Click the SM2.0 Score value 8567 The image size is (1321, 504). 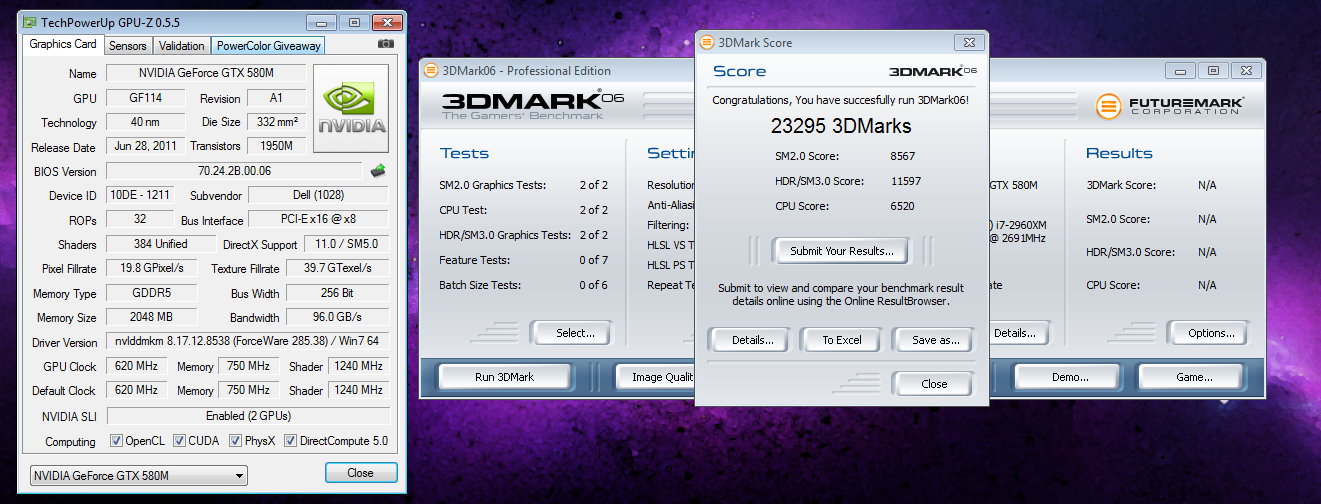903,156
